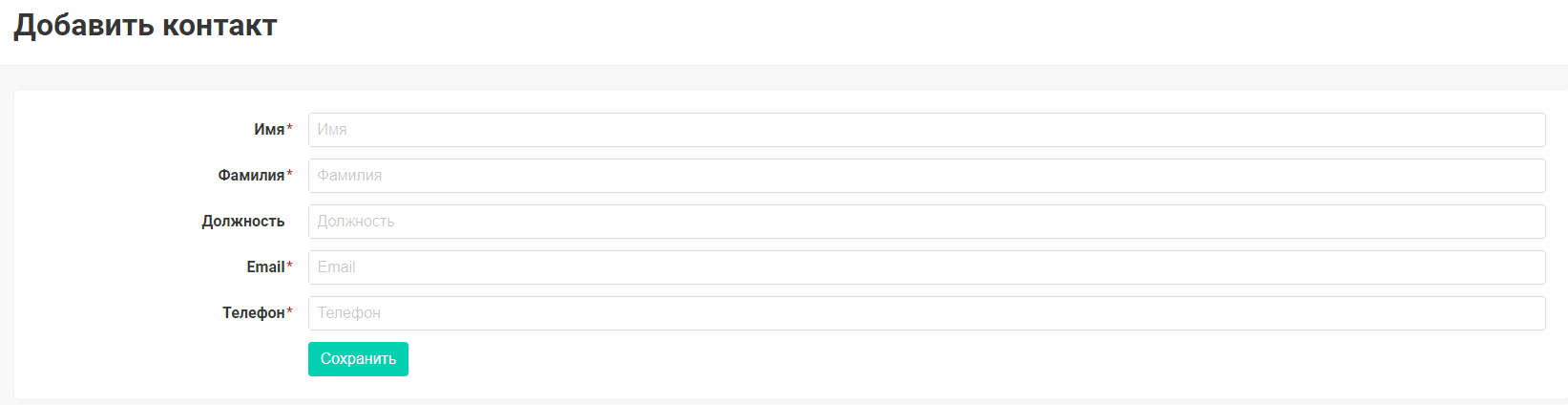Click the Фамилия field label
This screenshot has height=405, width=1568.
click(x=251, y=176)
